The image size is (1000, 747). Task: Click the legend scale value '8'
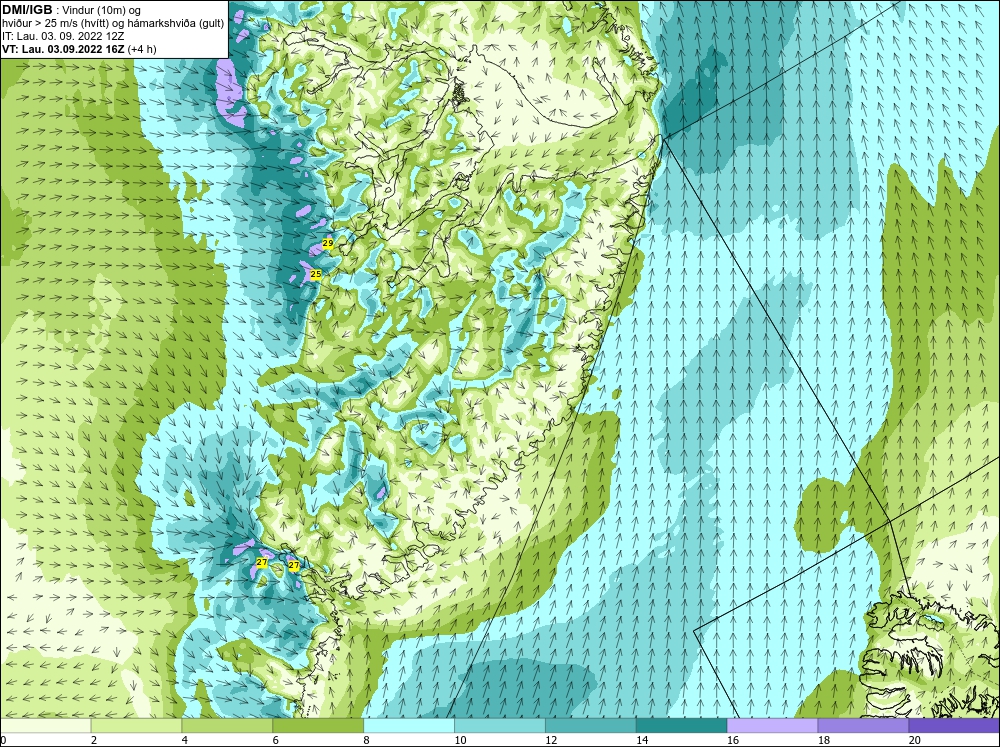pyautogui.click(x=366, y=740)
